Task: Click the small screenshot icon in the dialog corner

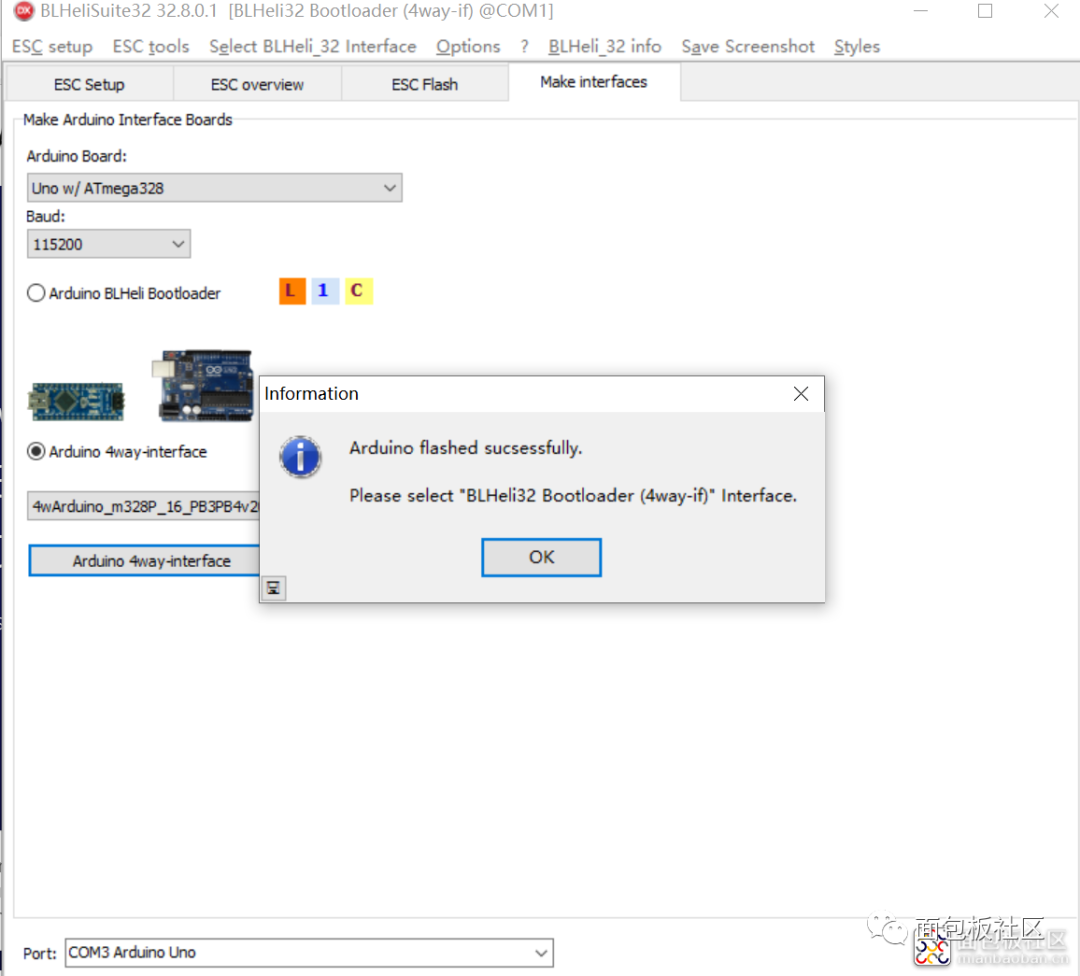Action: pyautogui.click(x=273, y=588)
